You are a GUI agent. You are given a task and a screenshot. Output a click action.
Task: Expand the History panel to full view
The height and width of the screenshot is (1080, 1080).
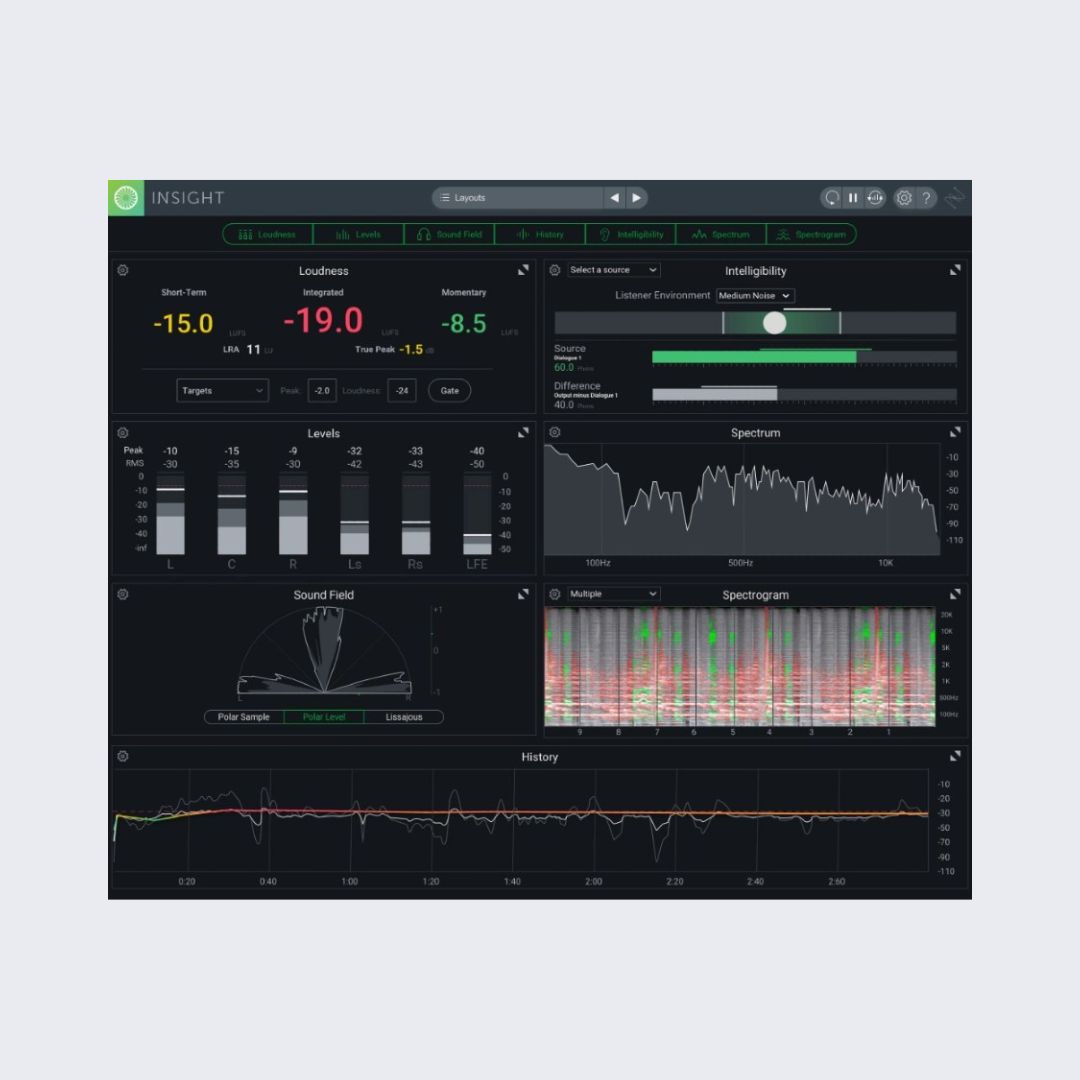tap(955, 756)
